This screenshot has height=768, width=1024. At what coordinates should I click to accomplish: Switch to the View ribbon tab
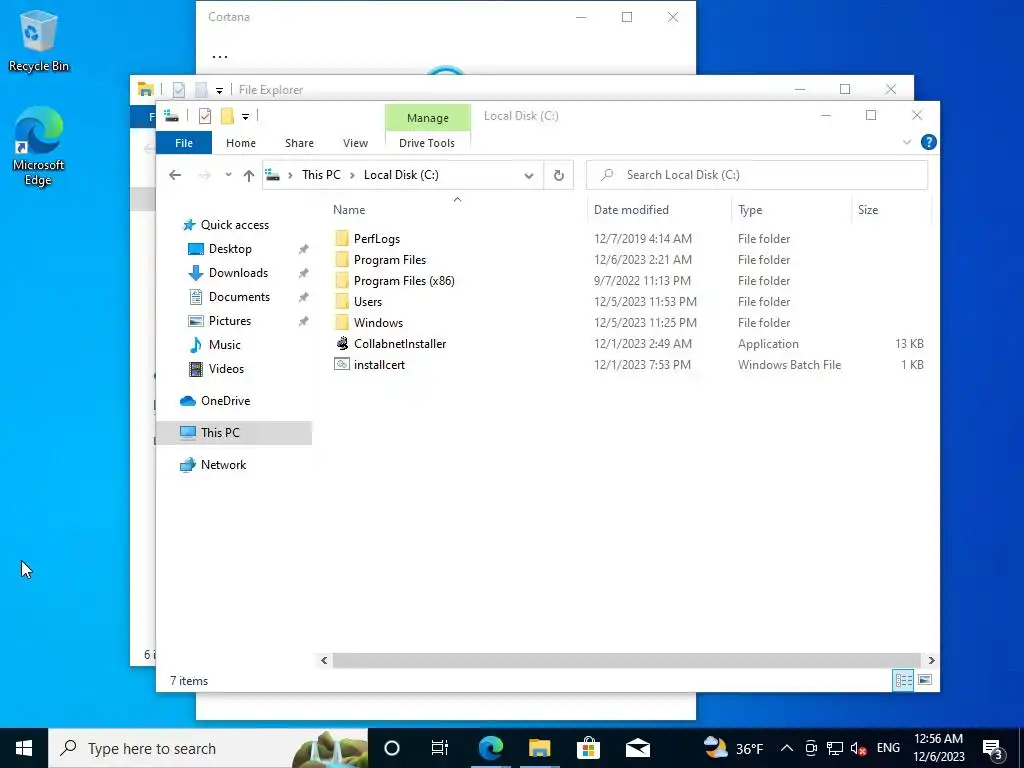[x=355, y=143]
